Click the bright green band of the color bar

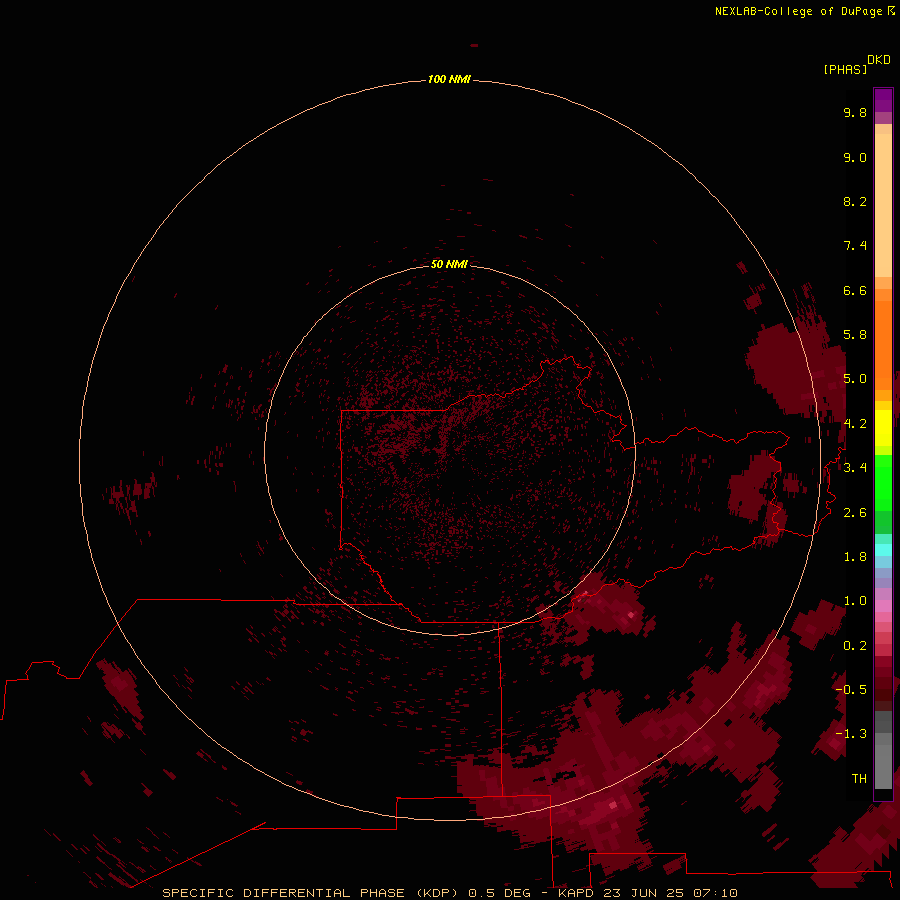click(x=883, y=482)
